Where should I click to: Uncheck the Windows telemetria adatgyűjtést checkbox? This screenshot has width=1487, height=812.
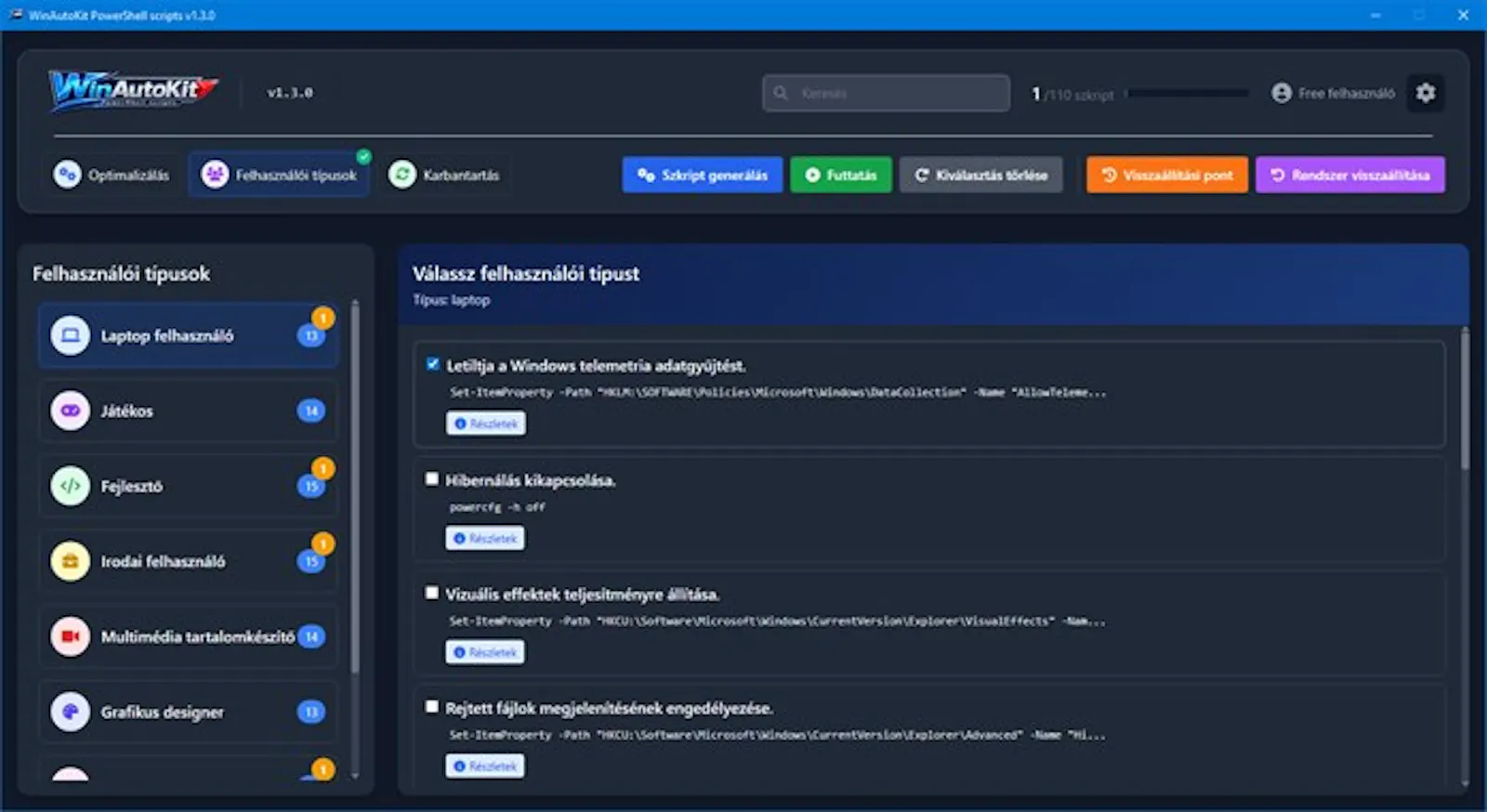432,364
